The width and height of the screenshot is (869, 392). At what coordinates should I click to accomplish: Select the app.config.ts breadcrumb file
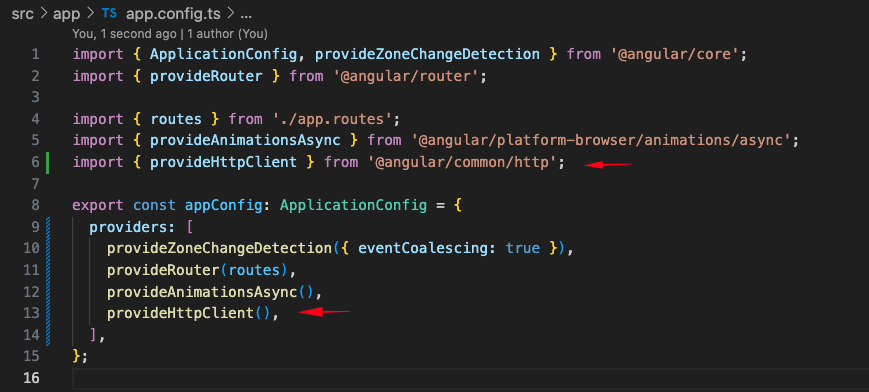(x=173, y=14)
